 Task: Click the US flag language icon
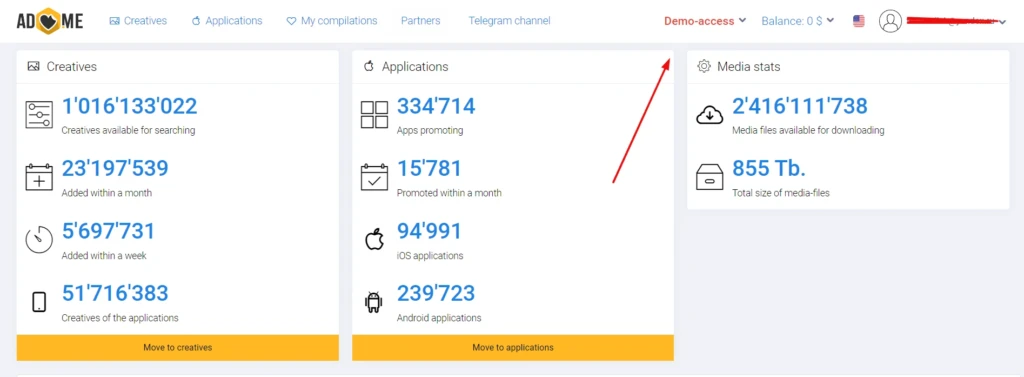click(x=859, y=21)
